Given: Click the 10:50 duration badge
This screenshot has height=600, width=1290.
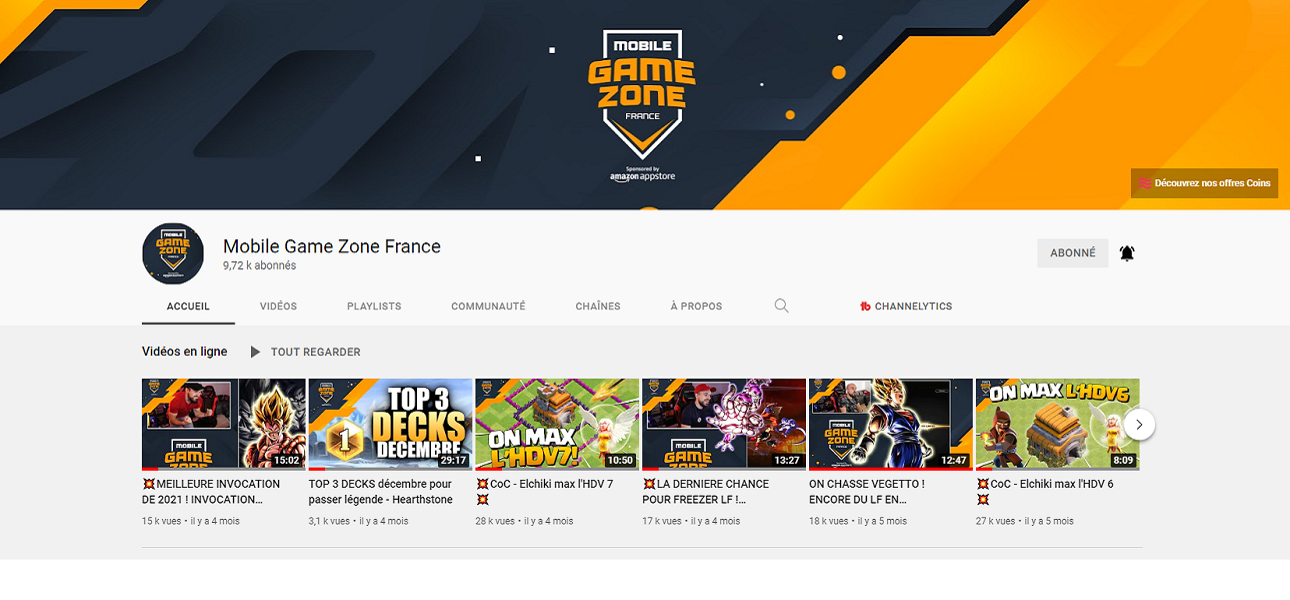Looking at the screenshot, I should click(x=620, y=461).
